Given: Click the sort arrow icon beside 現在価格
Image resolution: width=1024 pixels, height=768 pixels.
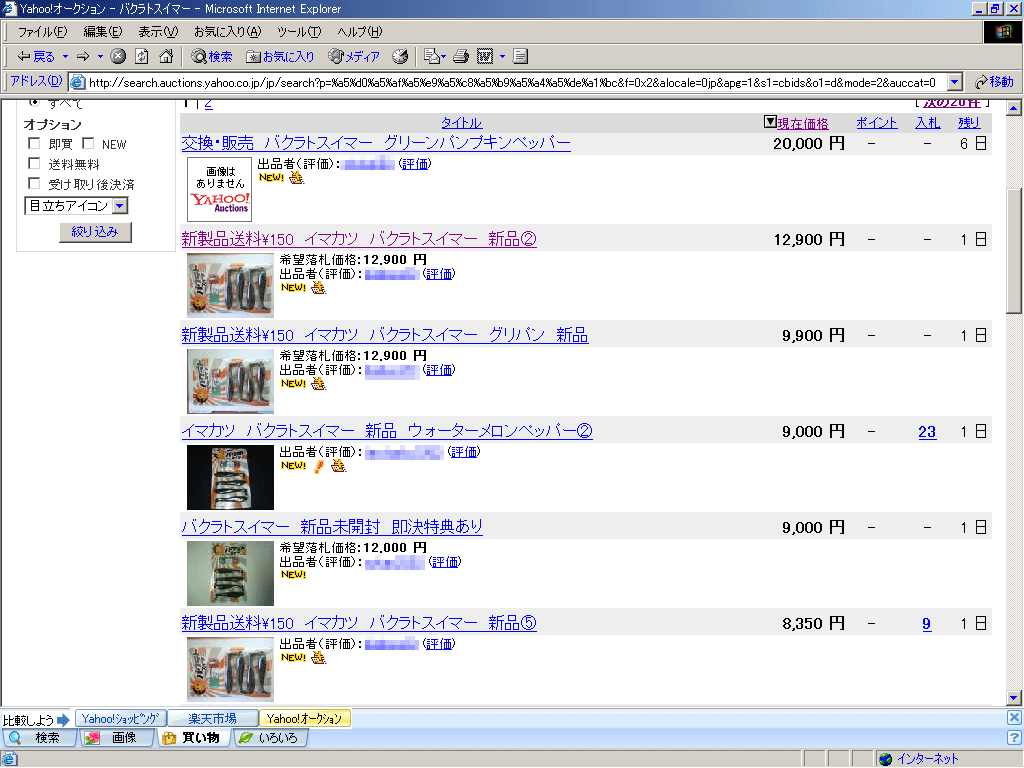Looking at the screenshot, I should (x=770, y=121).
